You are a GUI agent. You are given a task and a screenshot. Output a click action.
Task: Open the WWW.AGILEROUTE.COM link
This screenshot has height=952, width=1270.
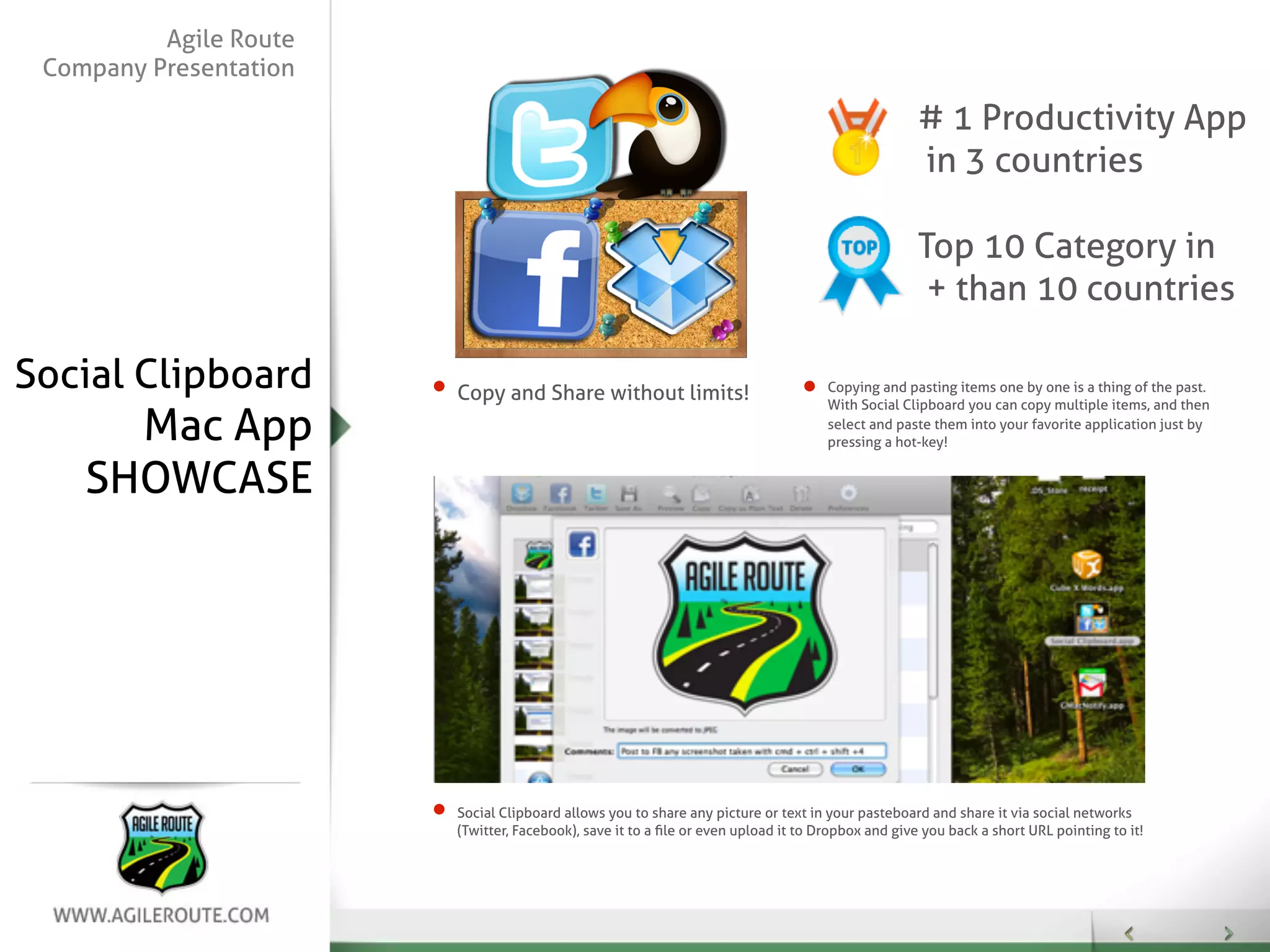[x=161, y=915]
